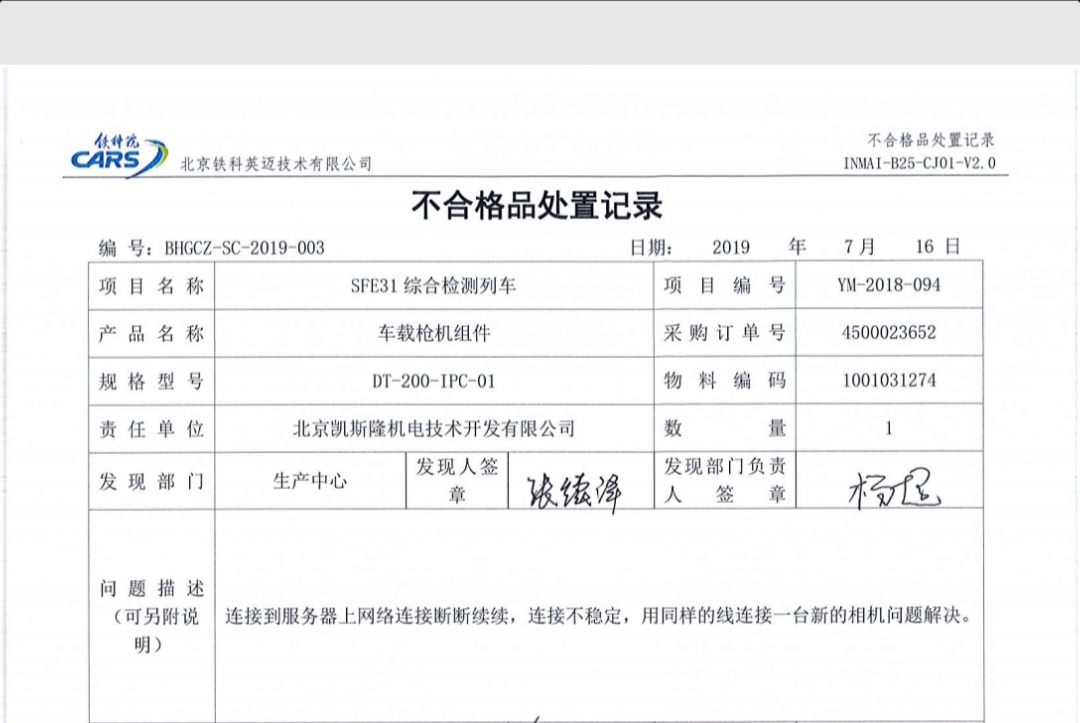Click the quantity value 1

(x=889, y=428)
